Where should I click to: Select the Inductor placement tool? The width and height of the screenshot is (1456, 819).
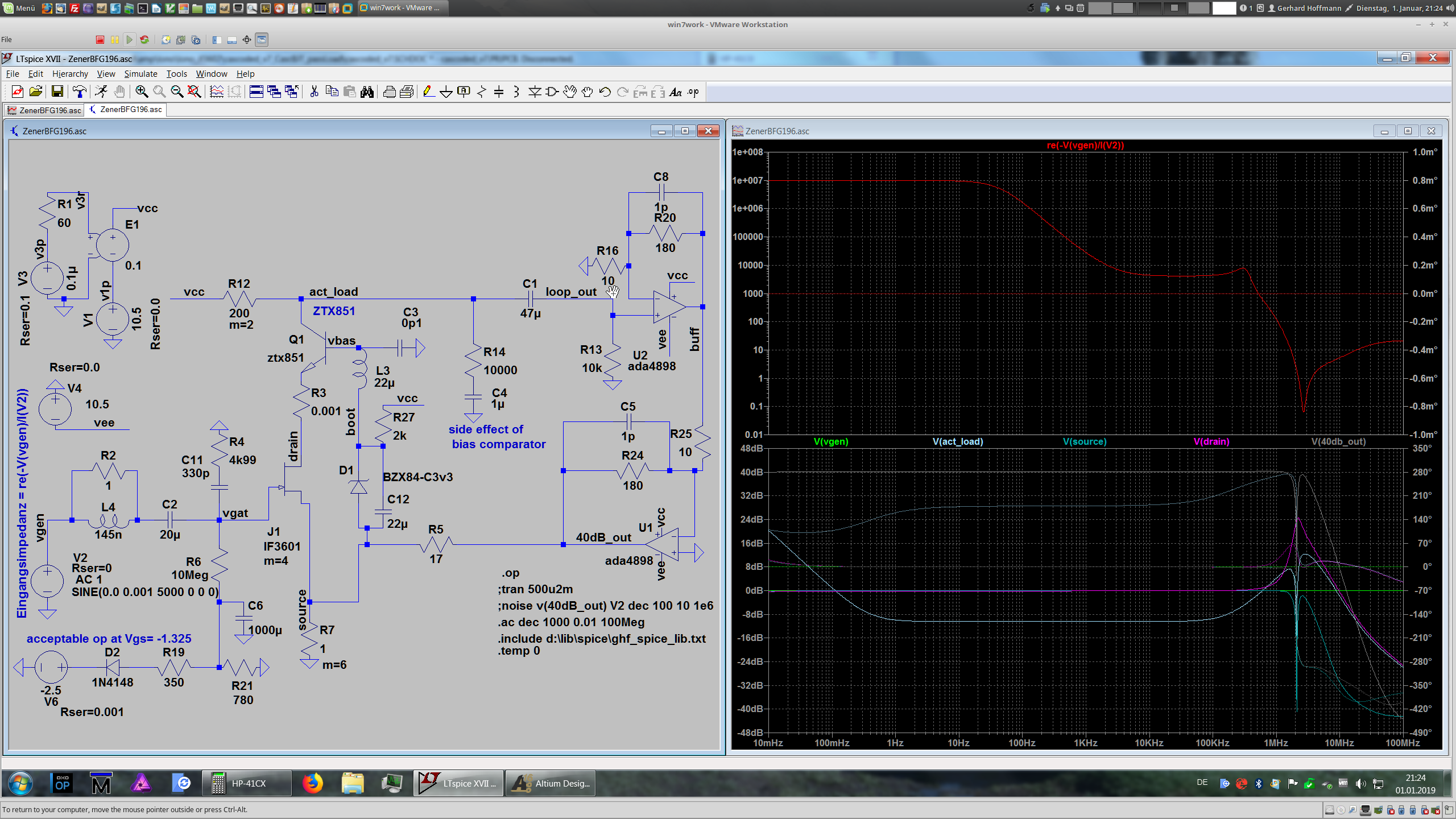click(516, 92)
